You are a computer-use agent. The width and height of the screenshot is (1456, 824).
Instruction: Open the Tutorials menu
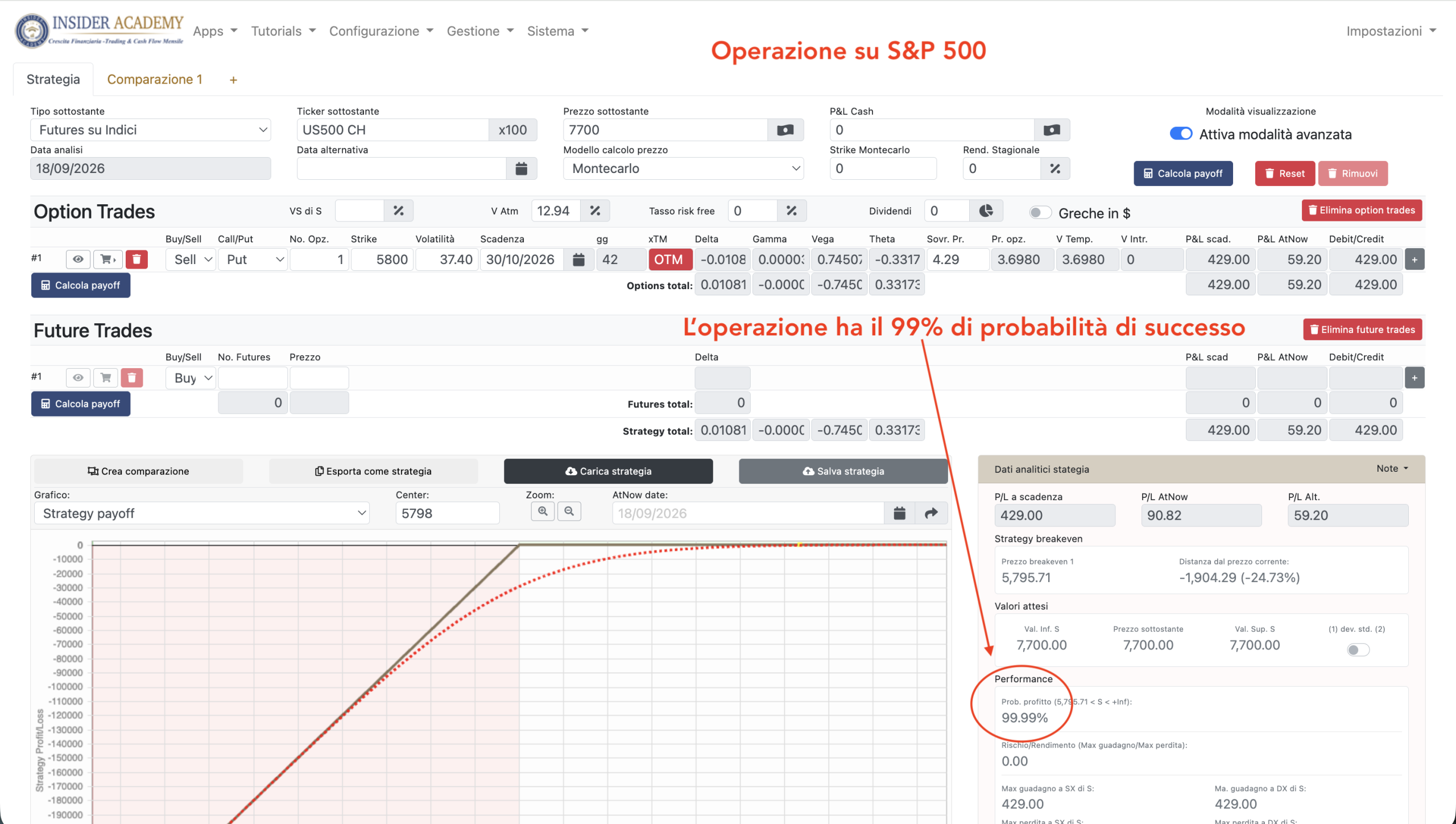pyautogui.click(x=283, y=31)
